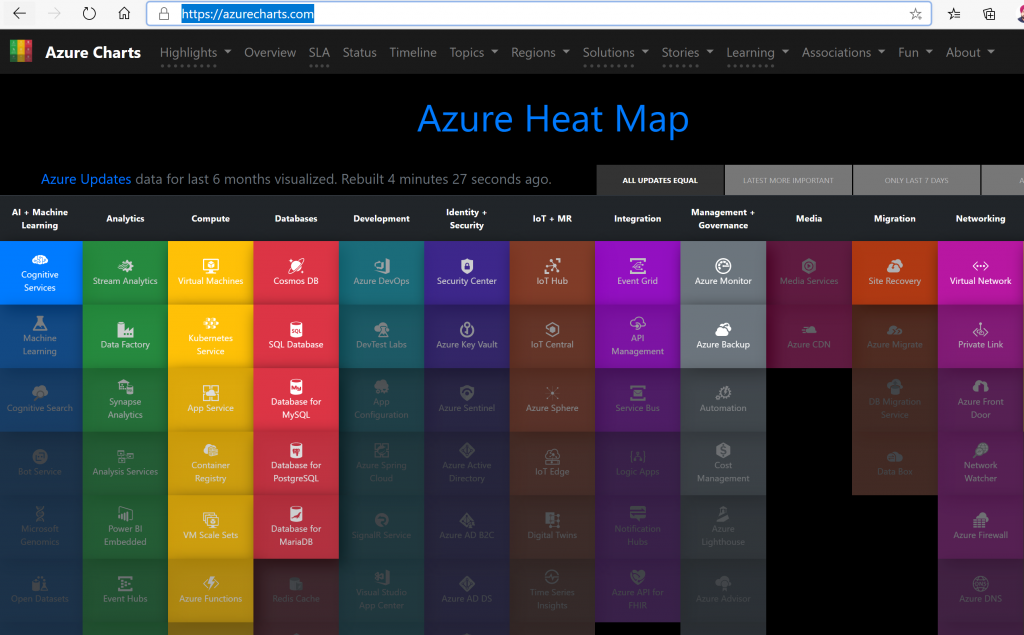The height and width of the screenshot is (635, 1024).
Task: Toggle the Only Last 7 Days filter
Action: coord(916,181)
